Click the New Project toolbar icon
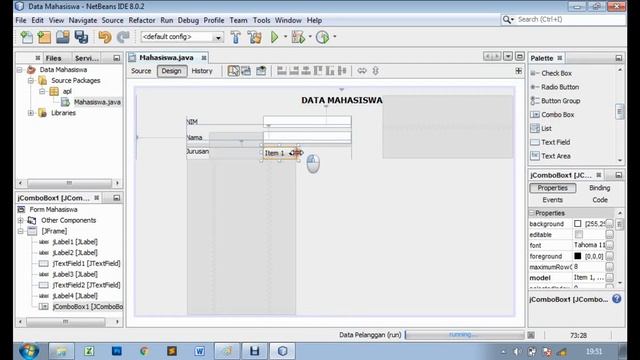The image size is (640, 360). pyautogui.click(x=44, y=37)
